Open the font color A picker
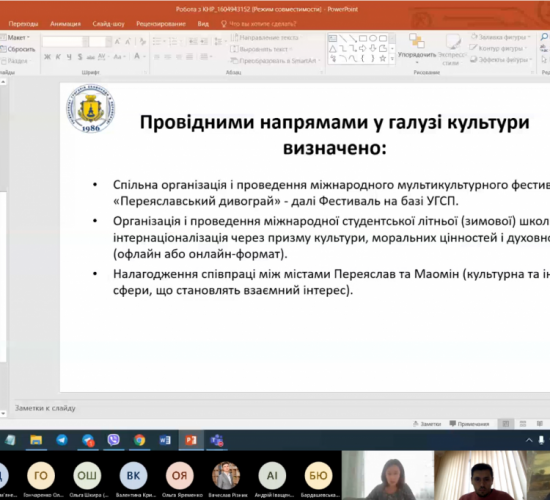The image size is (550, 500). (x=137, y=56)
